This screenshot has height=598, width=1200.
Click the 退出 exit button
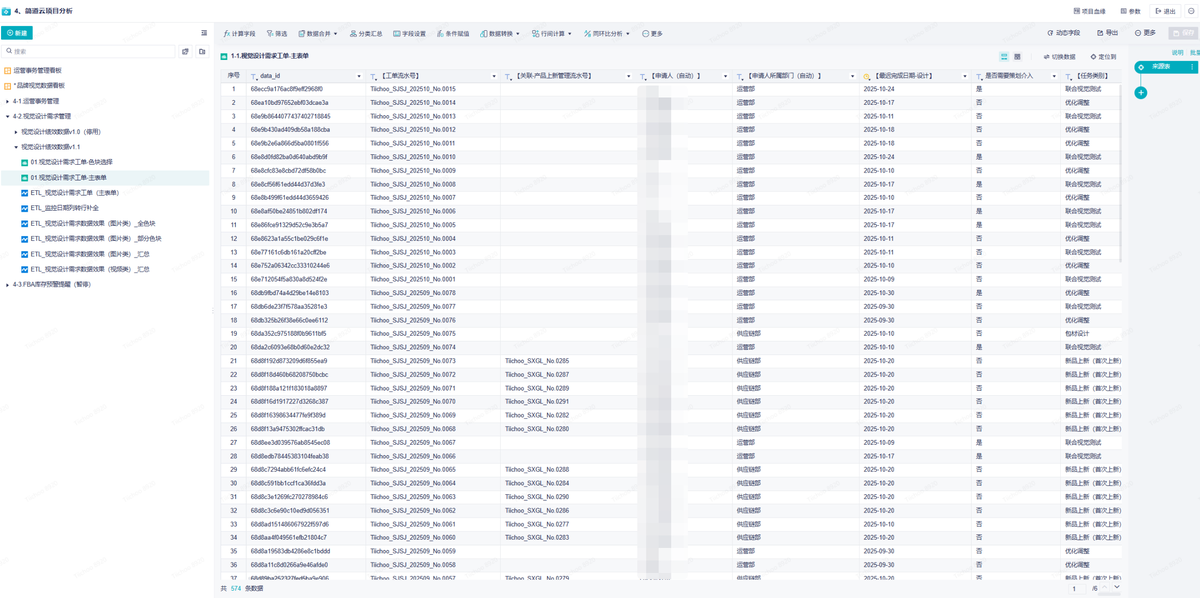coord(1165,11)
